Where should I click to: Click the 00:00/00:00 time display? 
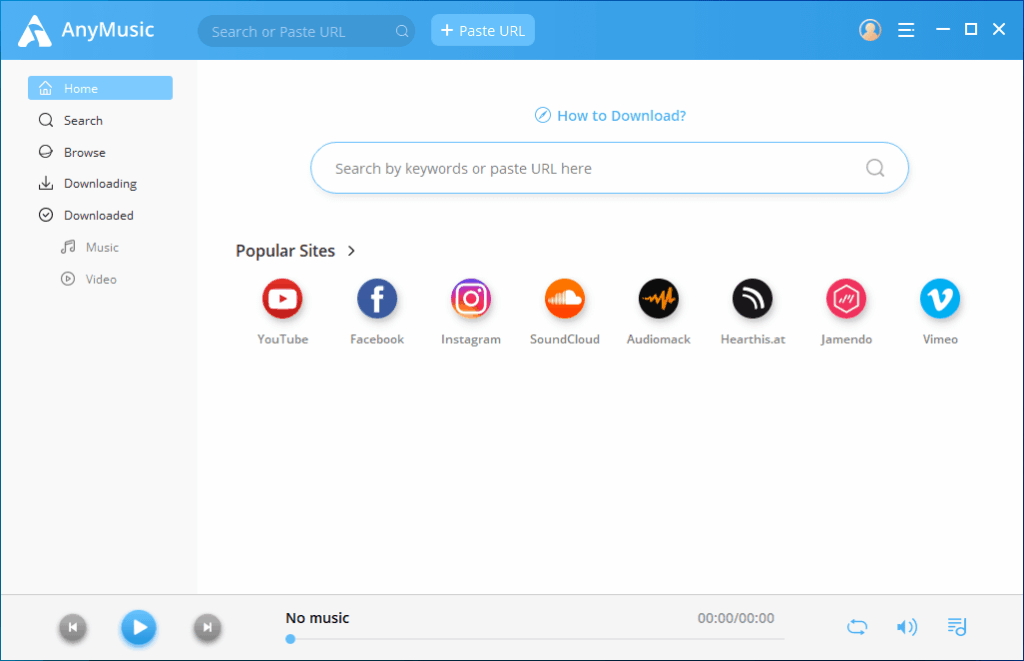pyautogui.click(x=736, y=618)
